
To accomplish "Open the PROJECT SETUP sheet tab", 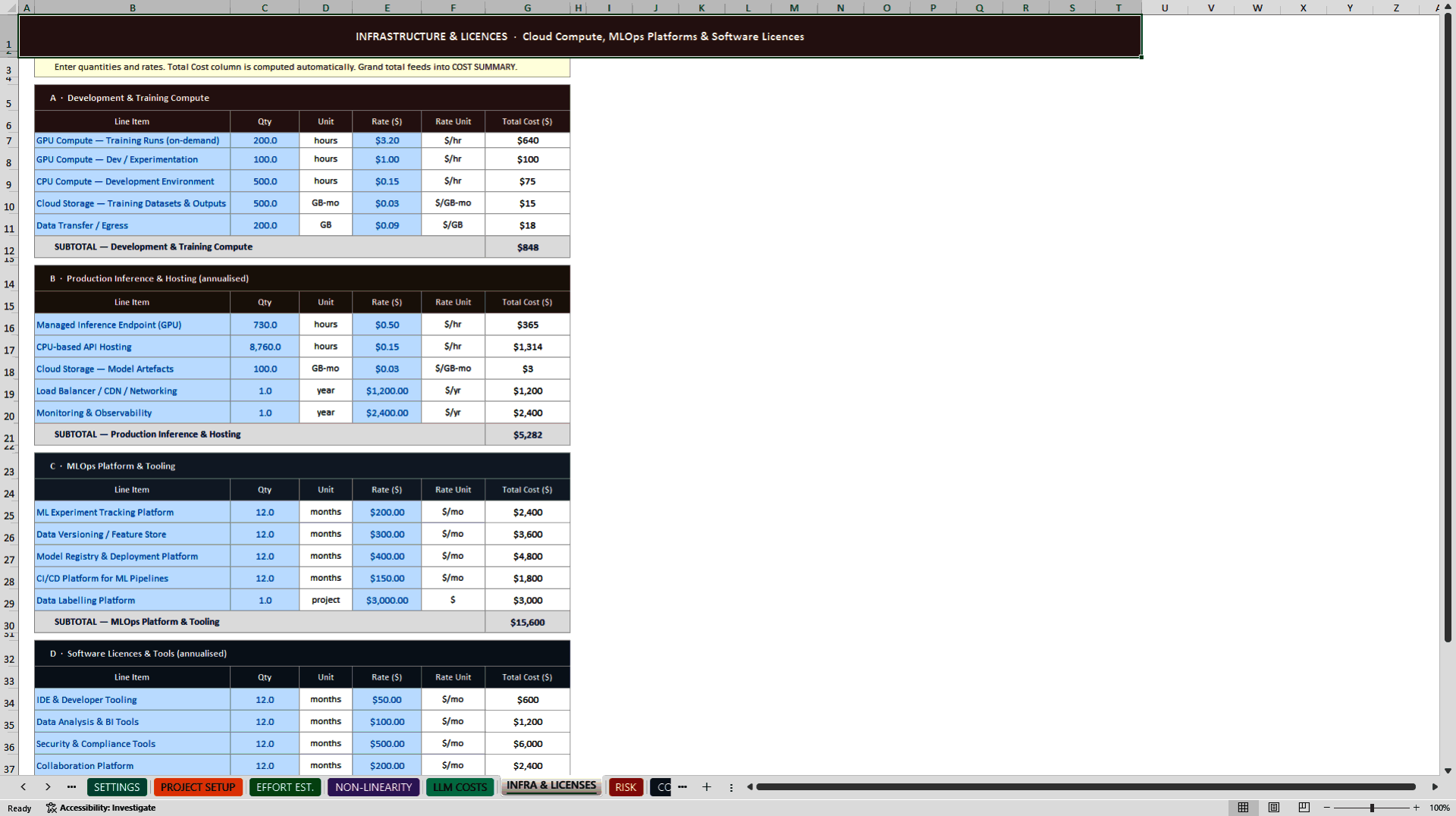I will click(x=198, y=787).
